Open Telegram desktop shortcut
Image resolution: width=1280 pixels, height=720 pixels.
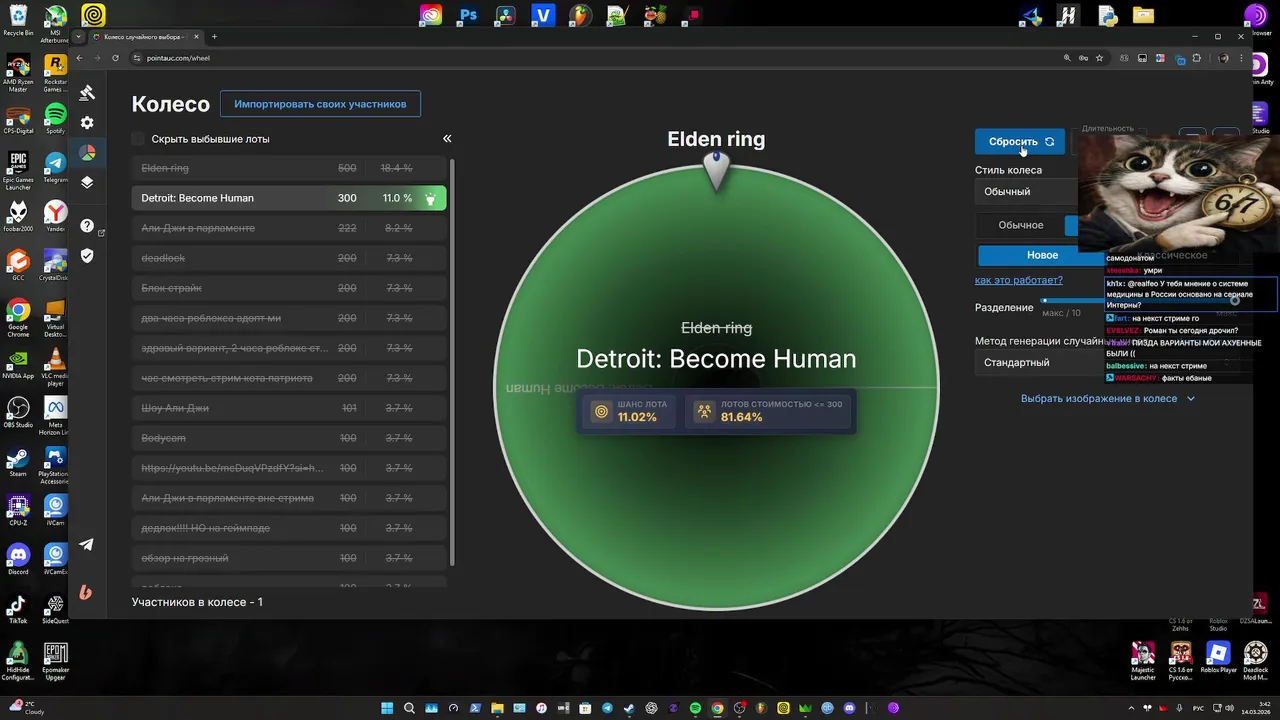click(55, 167)
